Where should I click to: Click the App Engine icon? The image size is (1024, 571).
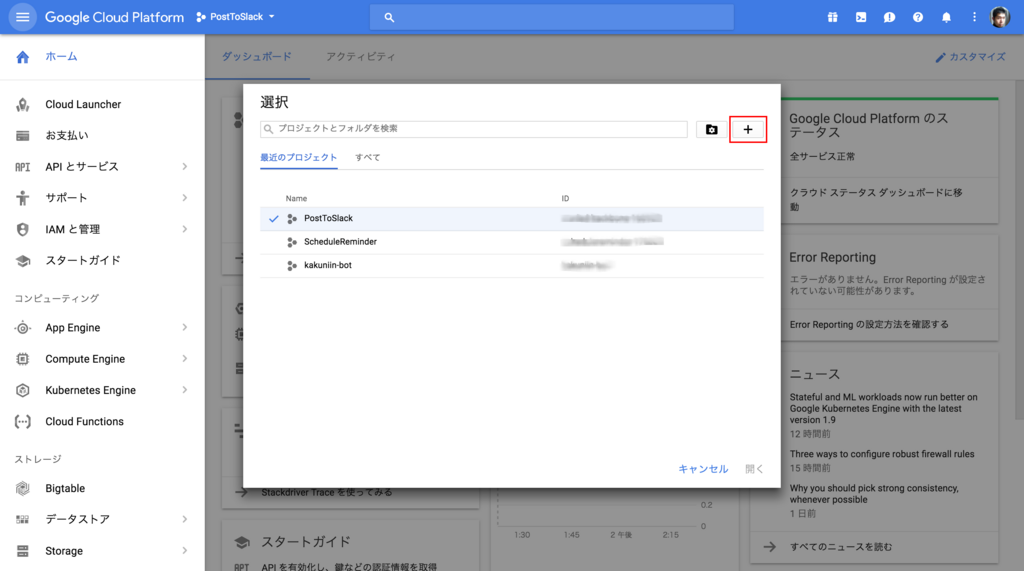(23, 328)
